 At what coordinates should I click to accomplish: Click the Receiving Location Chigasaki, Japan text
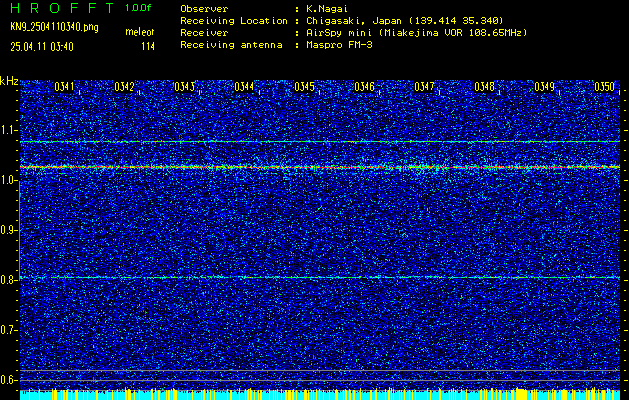point(404,21)
